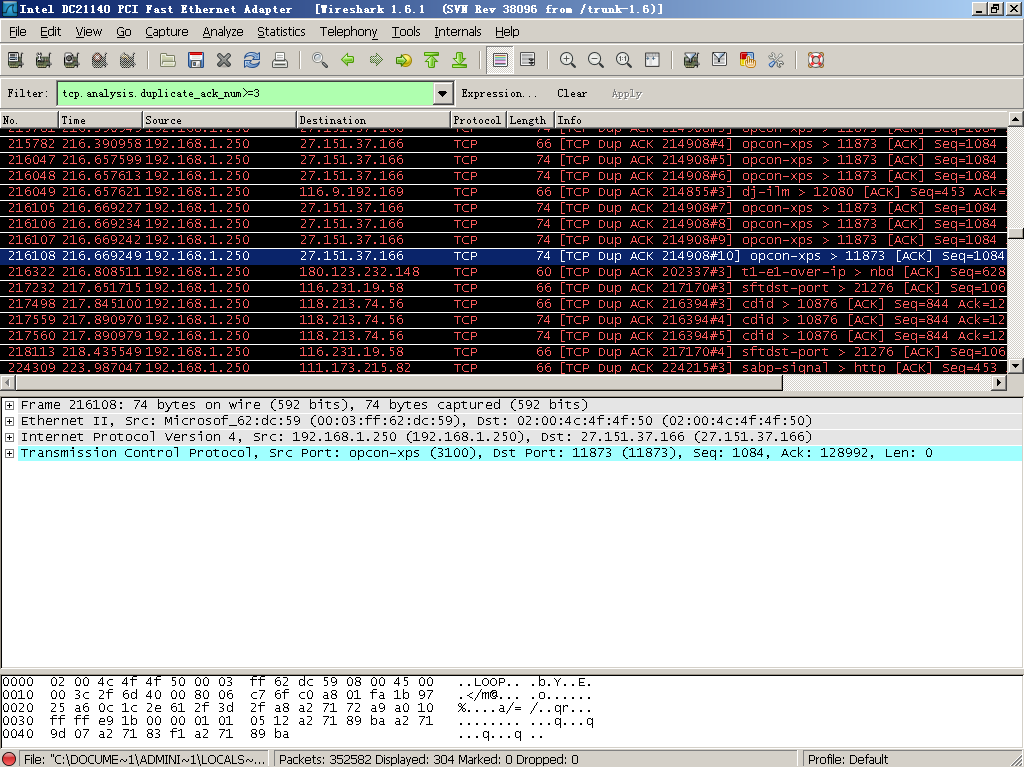Screen dimensions: 1024x768
Task: Open the Internals menu
Action: (x=457, y=31)
